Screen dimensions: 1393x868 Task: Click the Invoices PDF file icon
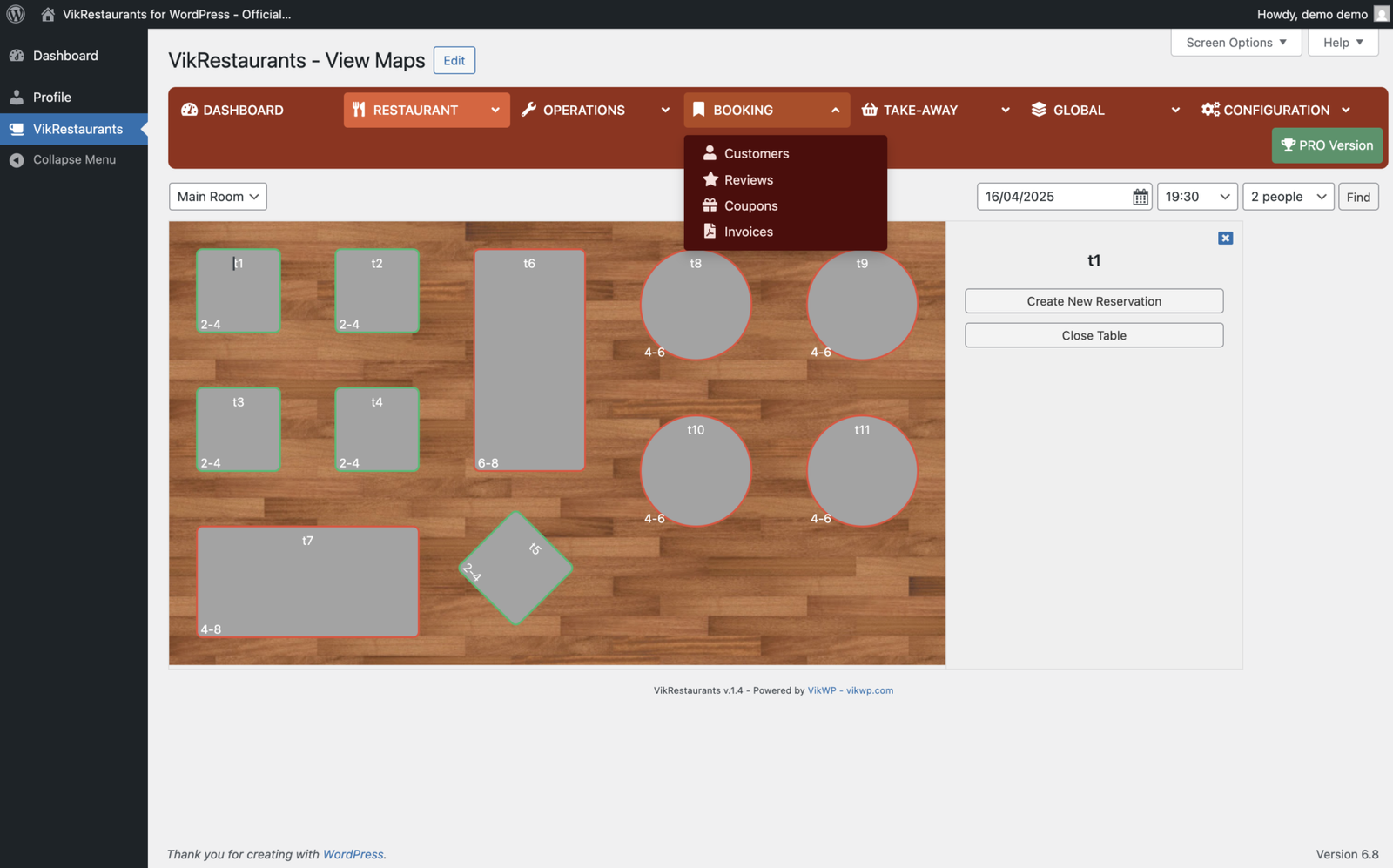click(x=710, y=232)
